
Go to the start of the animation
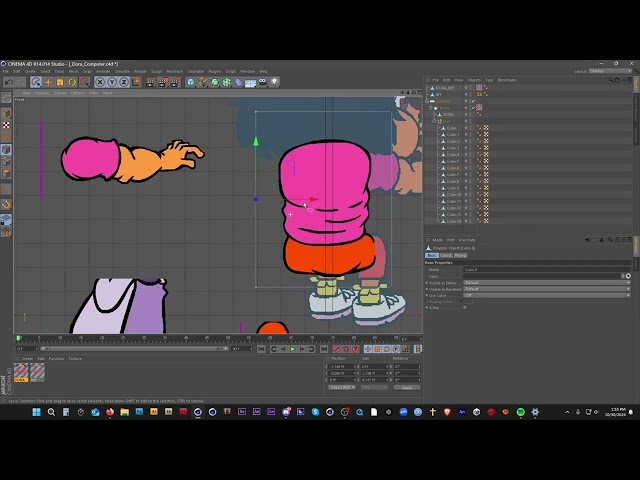coord(261,349)
